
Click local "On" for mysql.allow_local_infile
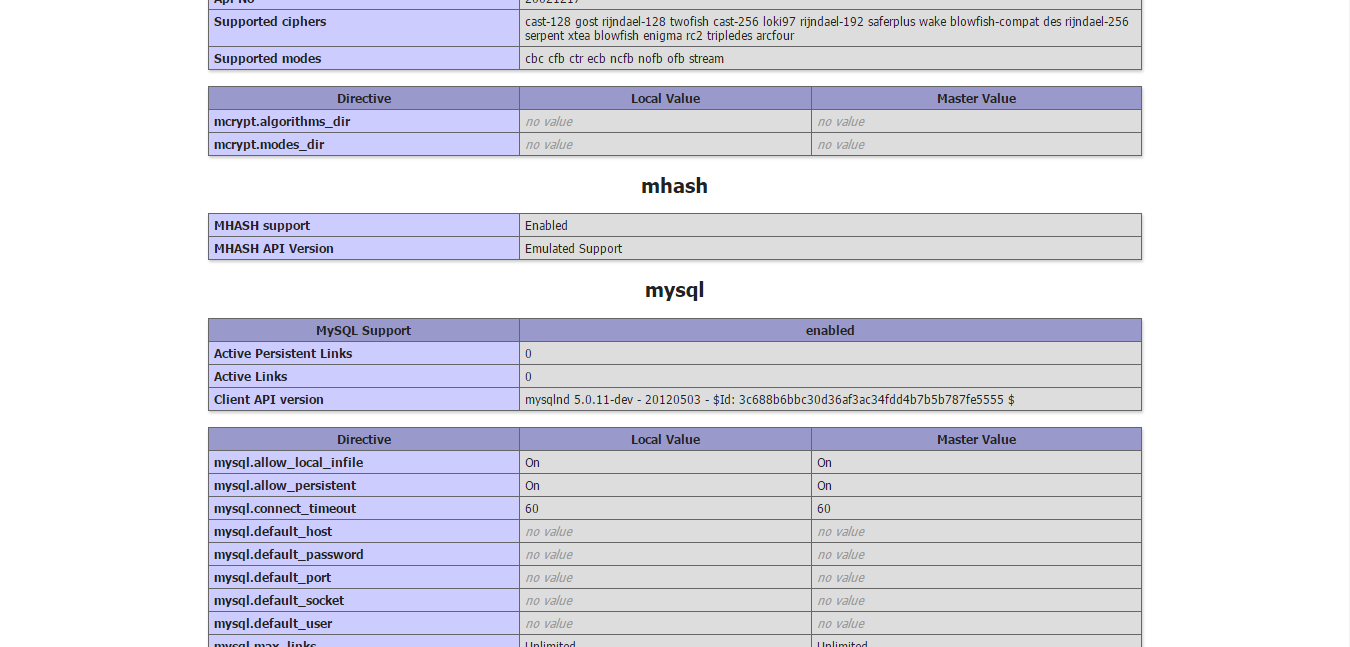[x=532, y=462]
